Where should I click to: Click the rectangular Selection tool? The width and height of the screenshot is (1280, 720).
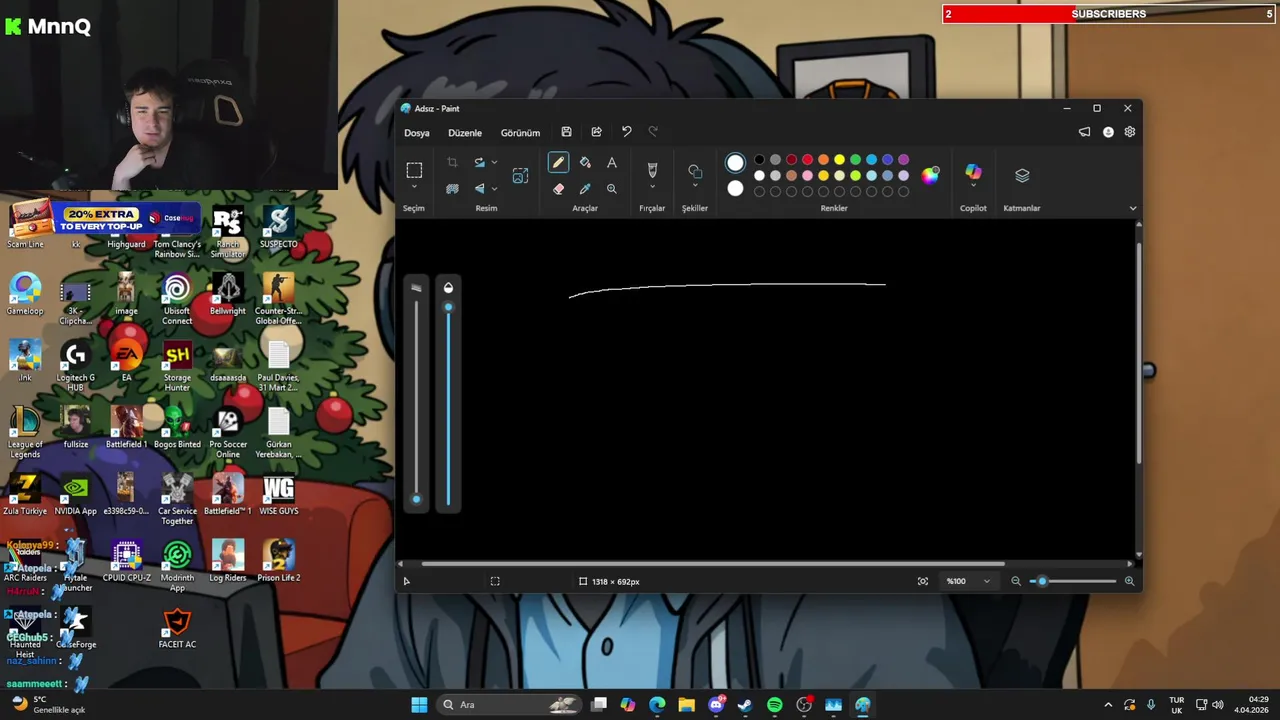pos(414,170)
